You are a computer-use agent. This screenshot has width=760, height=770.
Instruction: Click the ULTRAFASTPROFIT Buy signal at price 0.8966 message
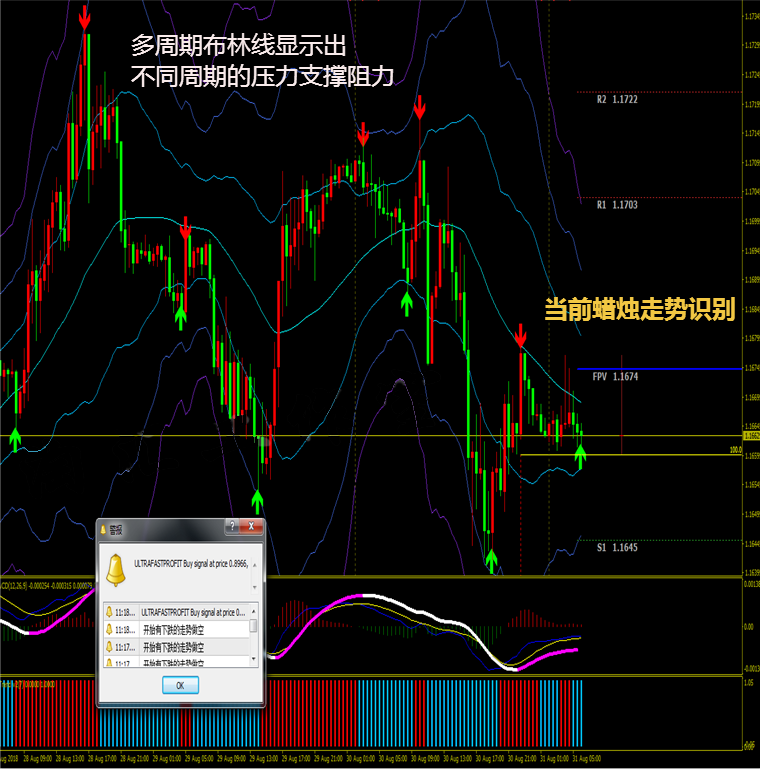tap(191, 564)
